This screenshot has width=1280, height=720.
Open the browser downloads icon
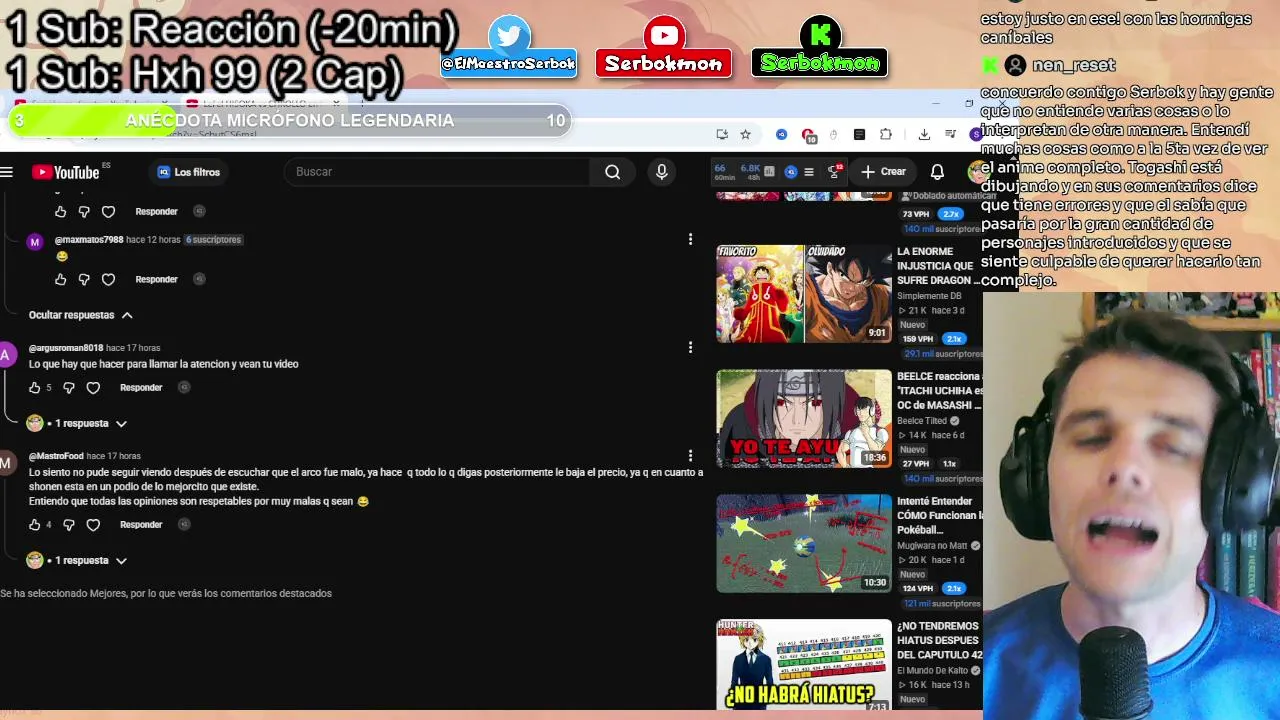[924, 134]
